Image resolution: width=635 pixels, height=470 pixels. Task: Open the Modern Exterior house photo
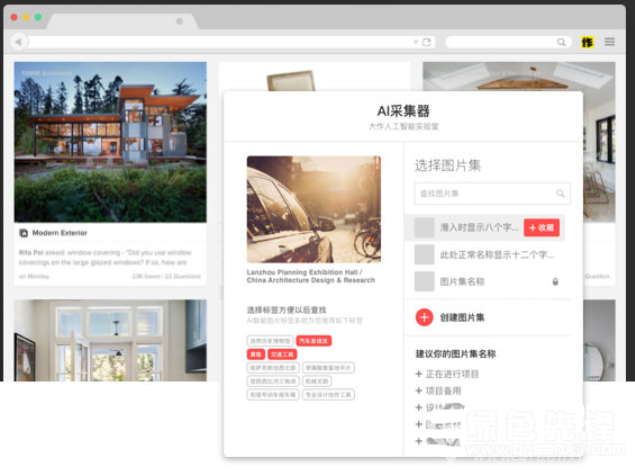110,142
